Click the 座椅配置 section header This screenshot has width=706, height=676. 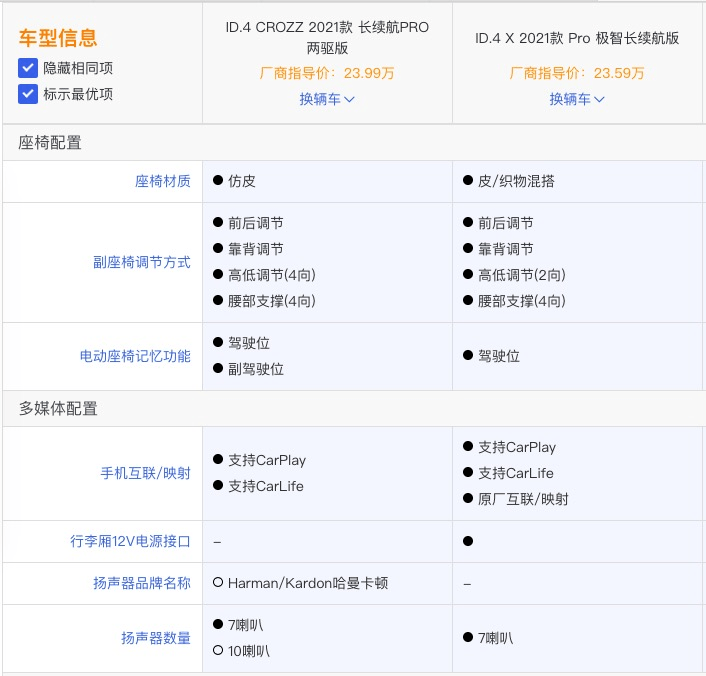[50, 143]
